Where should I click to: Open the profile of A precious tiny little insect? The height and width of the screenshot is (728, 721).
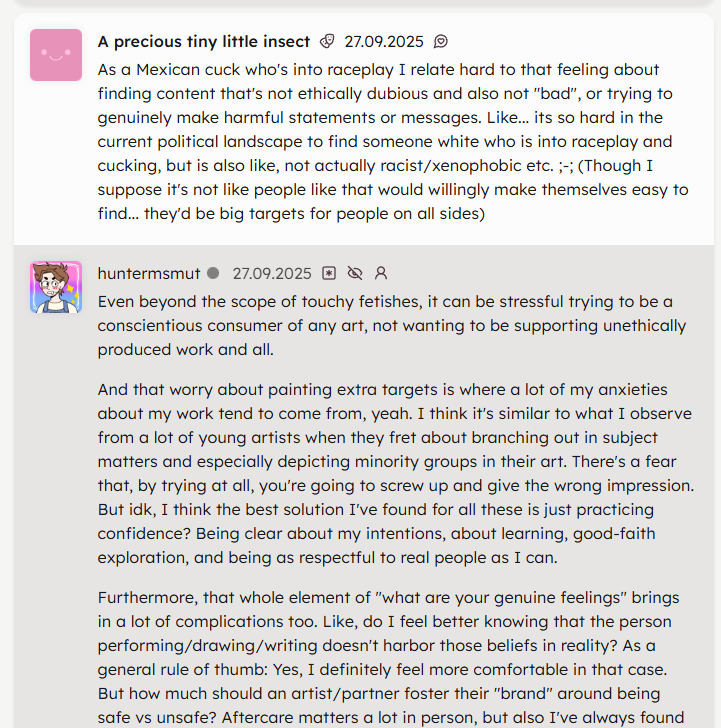click(x=204, y=42)
